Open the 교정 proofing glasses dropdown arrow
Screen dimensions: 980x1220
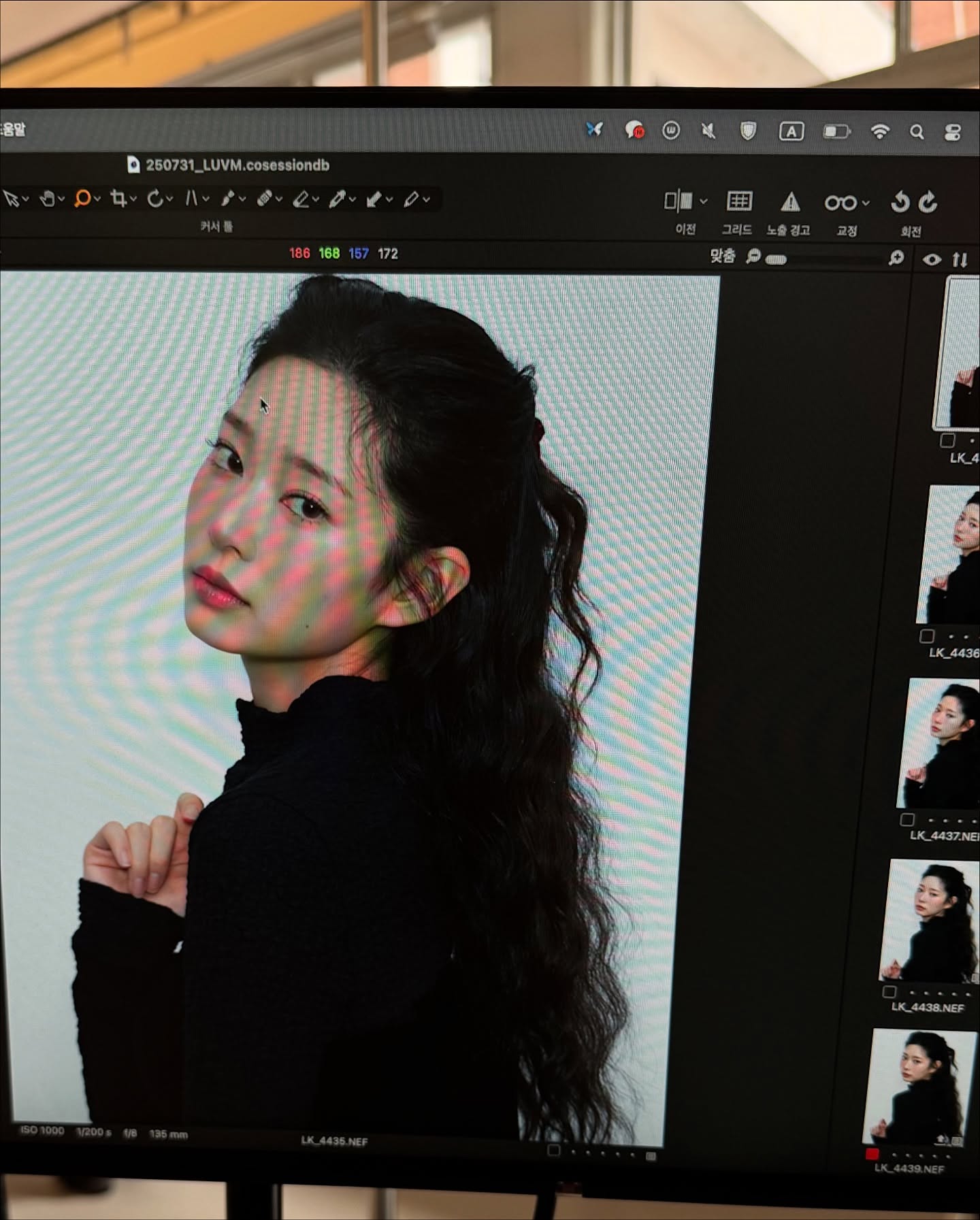click(x=866, y=203)
